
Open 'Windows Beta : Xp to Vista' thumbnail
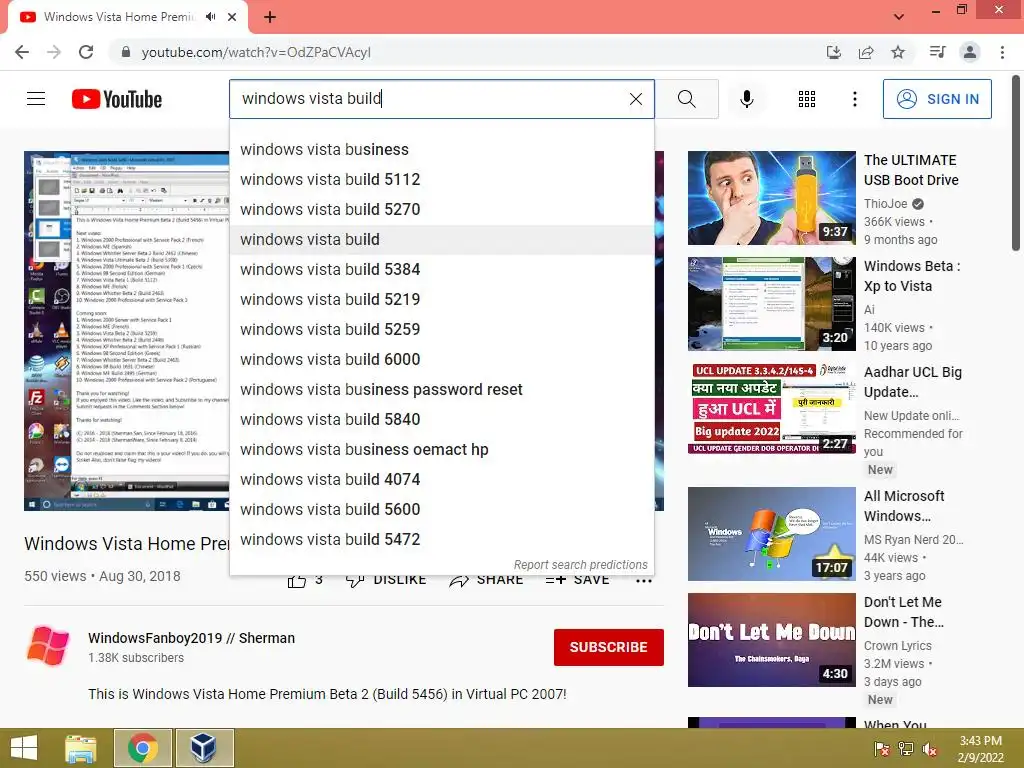[x=771, y=304]
